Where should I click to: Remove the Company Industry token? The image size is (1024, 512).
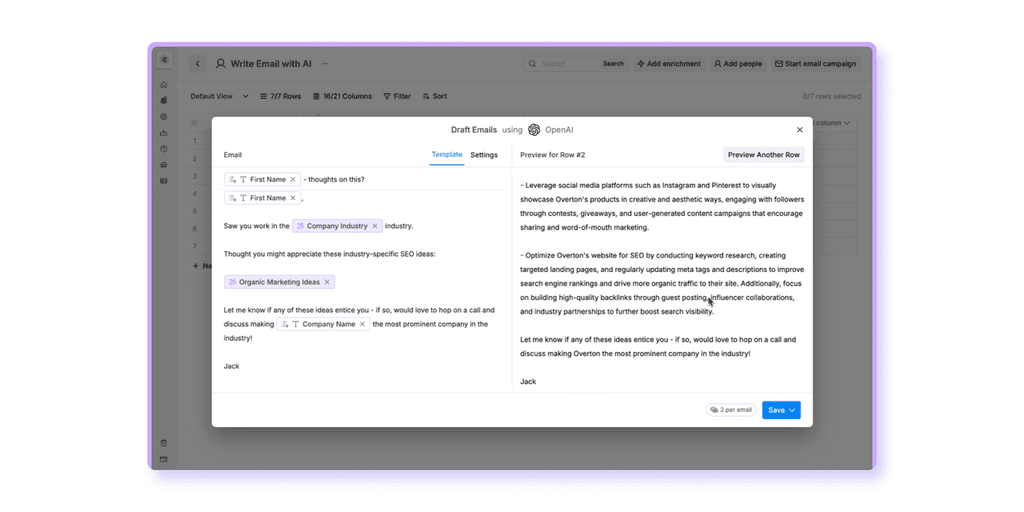coord(375,226)
